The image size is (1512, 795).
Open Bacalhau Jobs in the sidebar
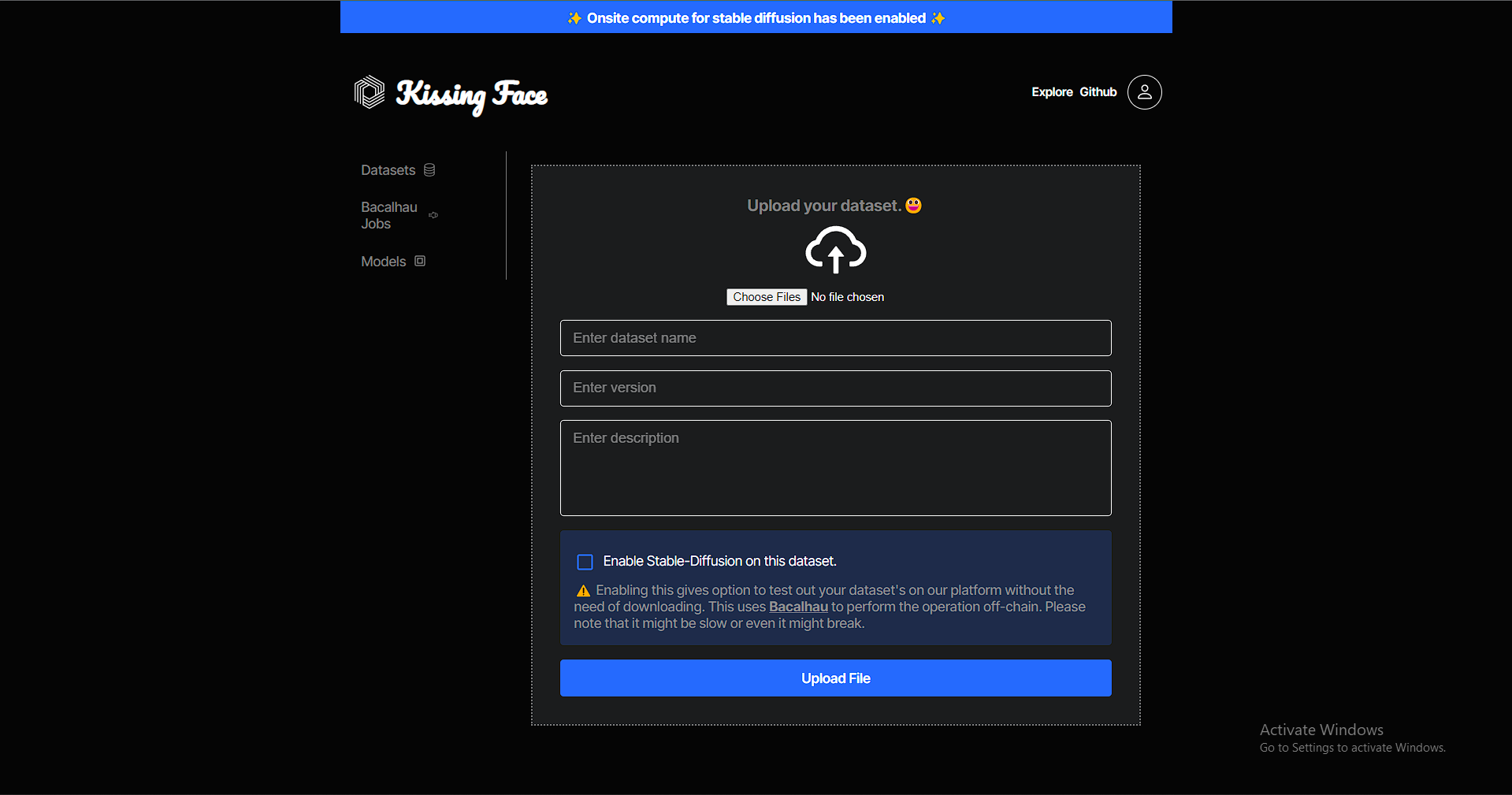click(389, 215)
